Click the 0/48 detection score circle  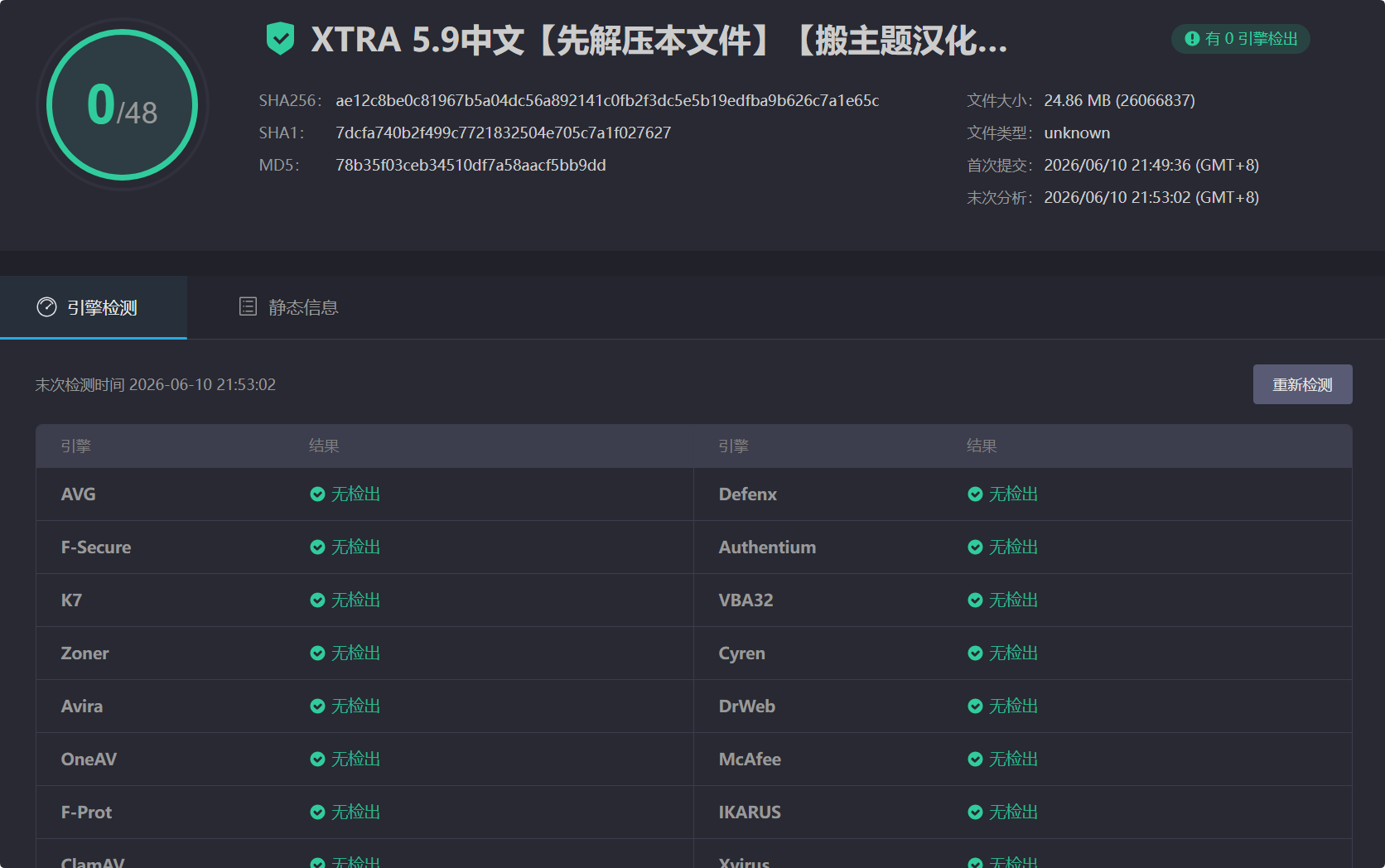pos(122,104)
